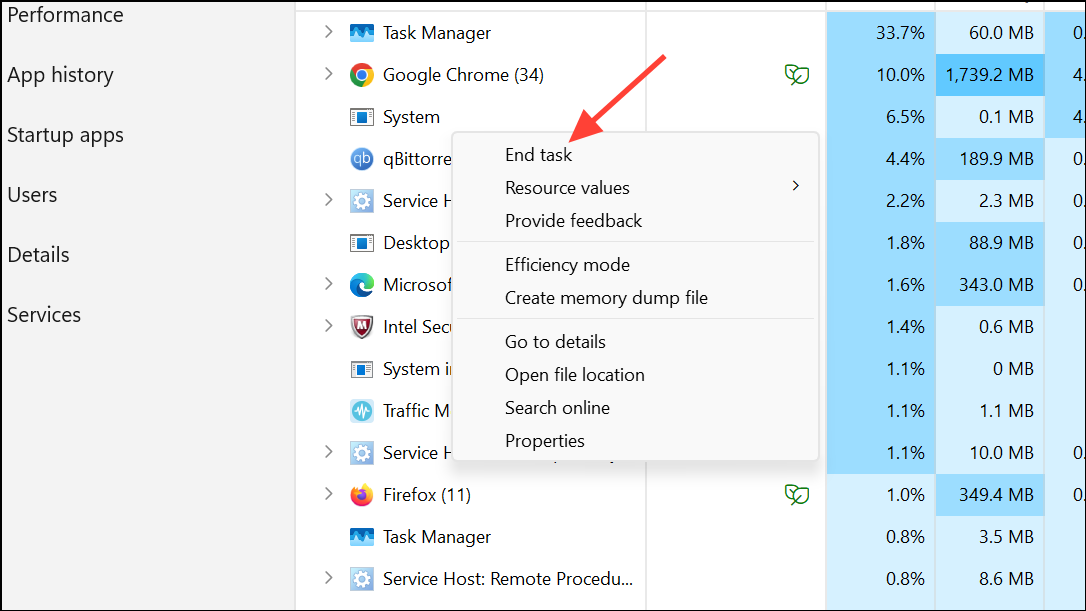
Task: Select 'Go to details' from the menu
Action: pyautogui.click(x=554, y=341)
